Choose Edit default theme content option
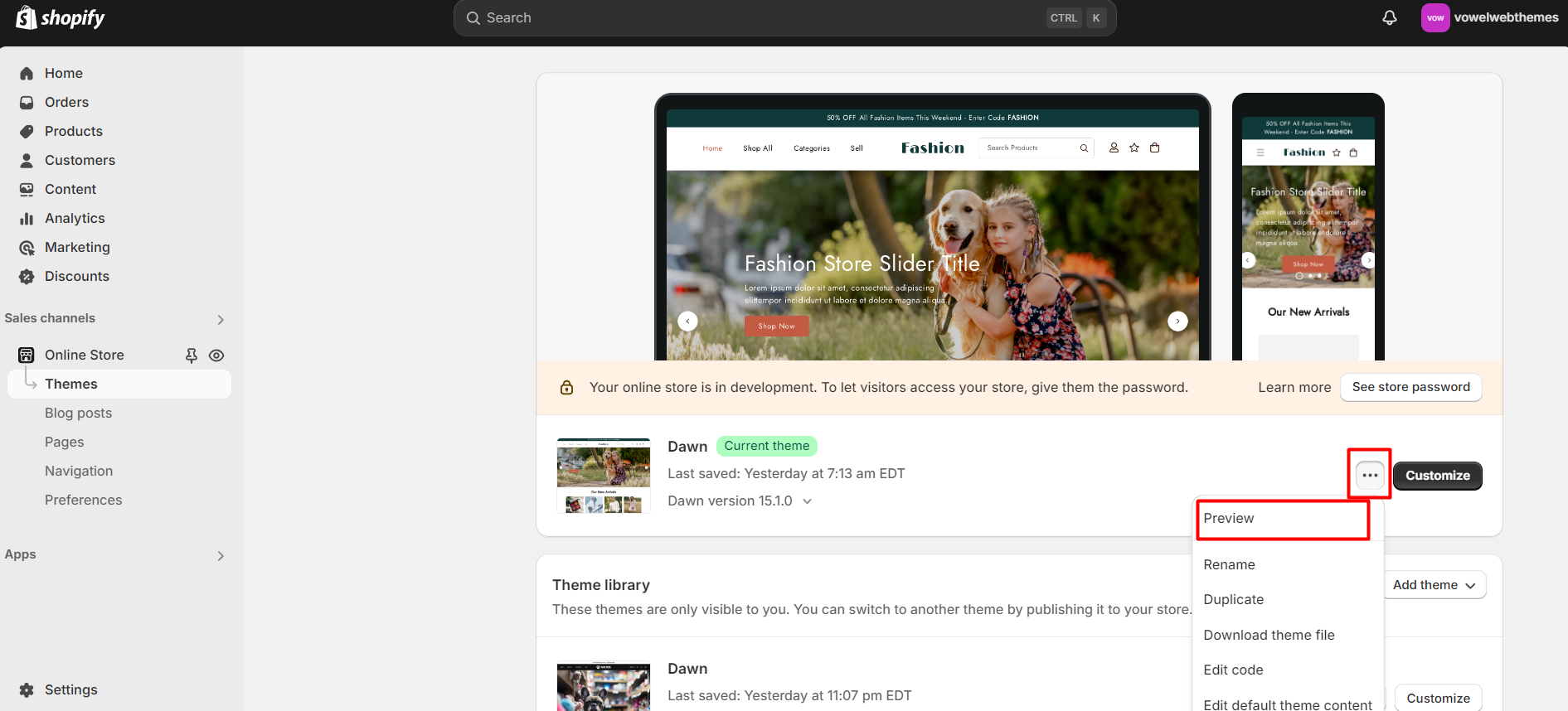The image size is (1568, 711). click(1288, 704)
